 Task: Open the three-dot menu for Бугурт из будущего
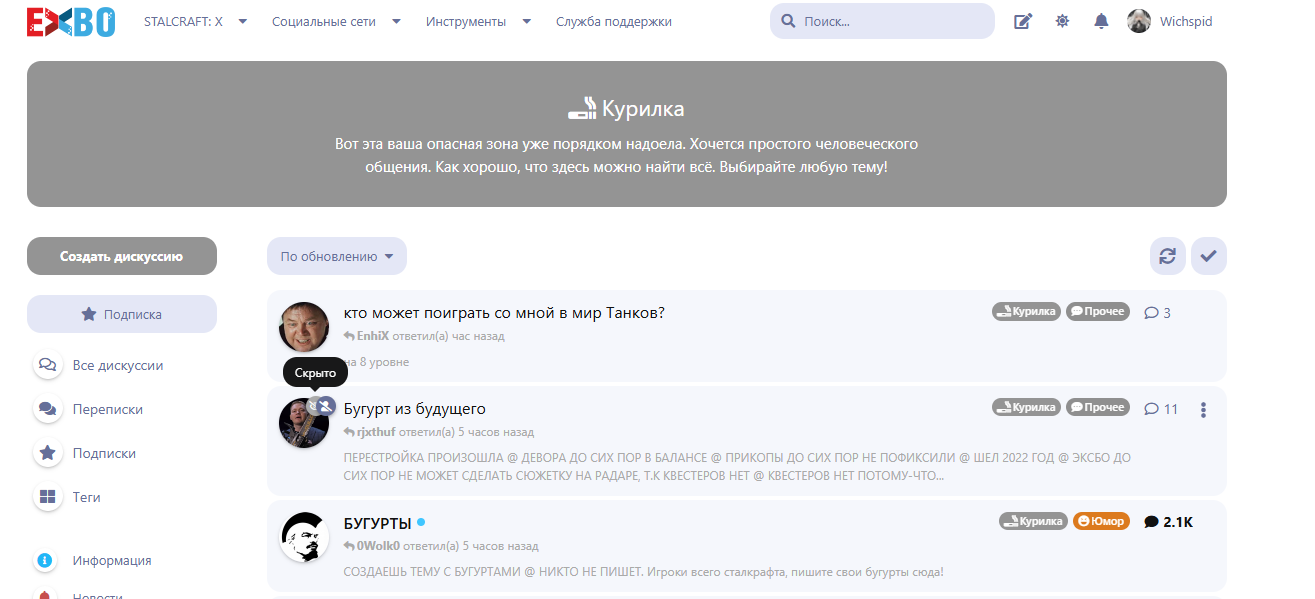(1203, 410)
